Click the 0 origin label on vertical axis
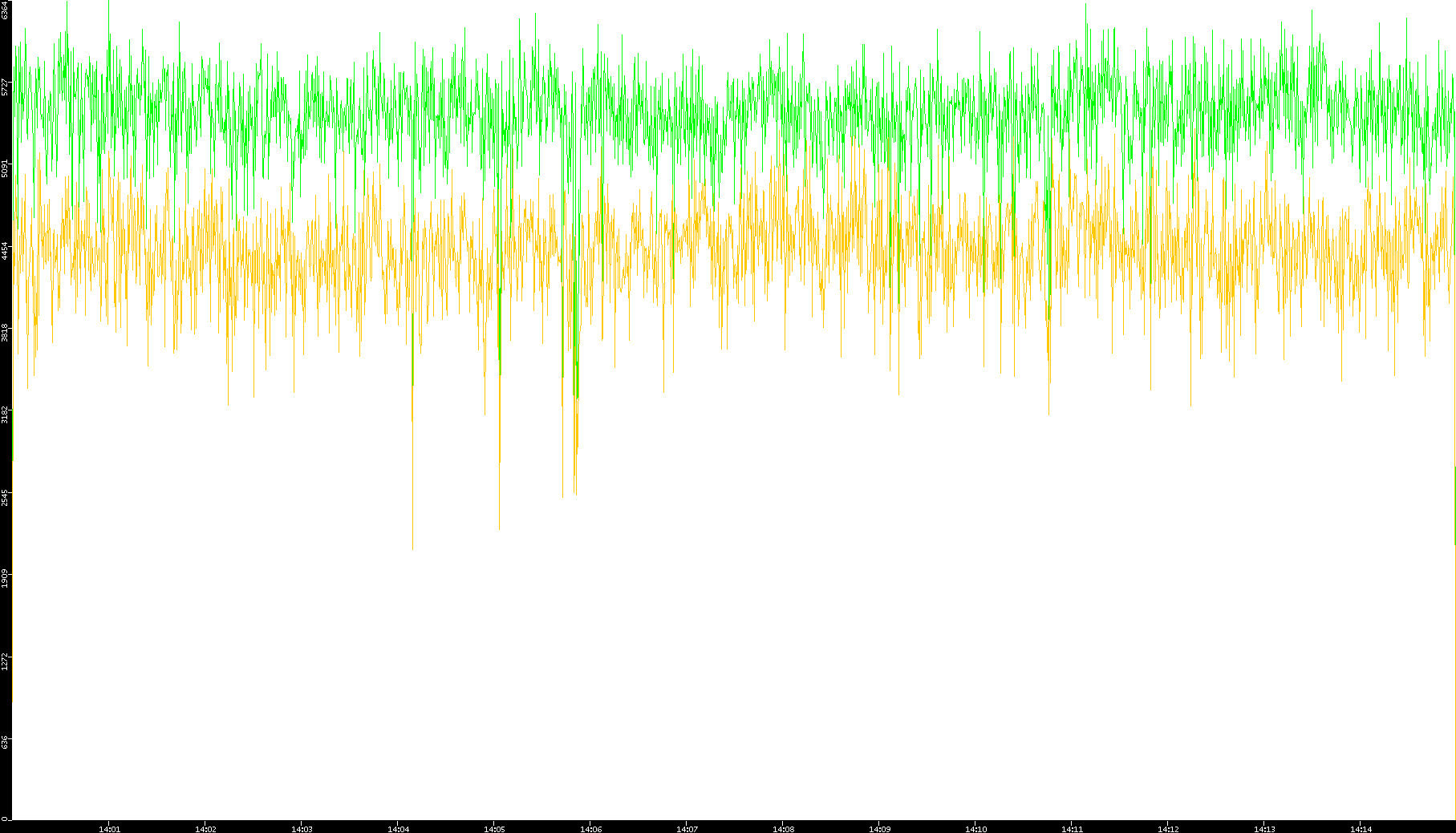 pyautogui.click(x=5, y=819)
